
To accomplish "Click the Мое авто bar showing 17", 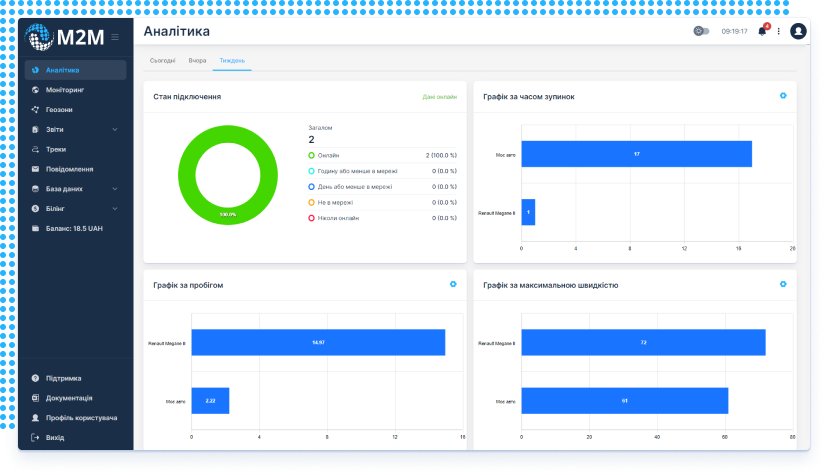I will pyautogui.click(x=636, y=154).
